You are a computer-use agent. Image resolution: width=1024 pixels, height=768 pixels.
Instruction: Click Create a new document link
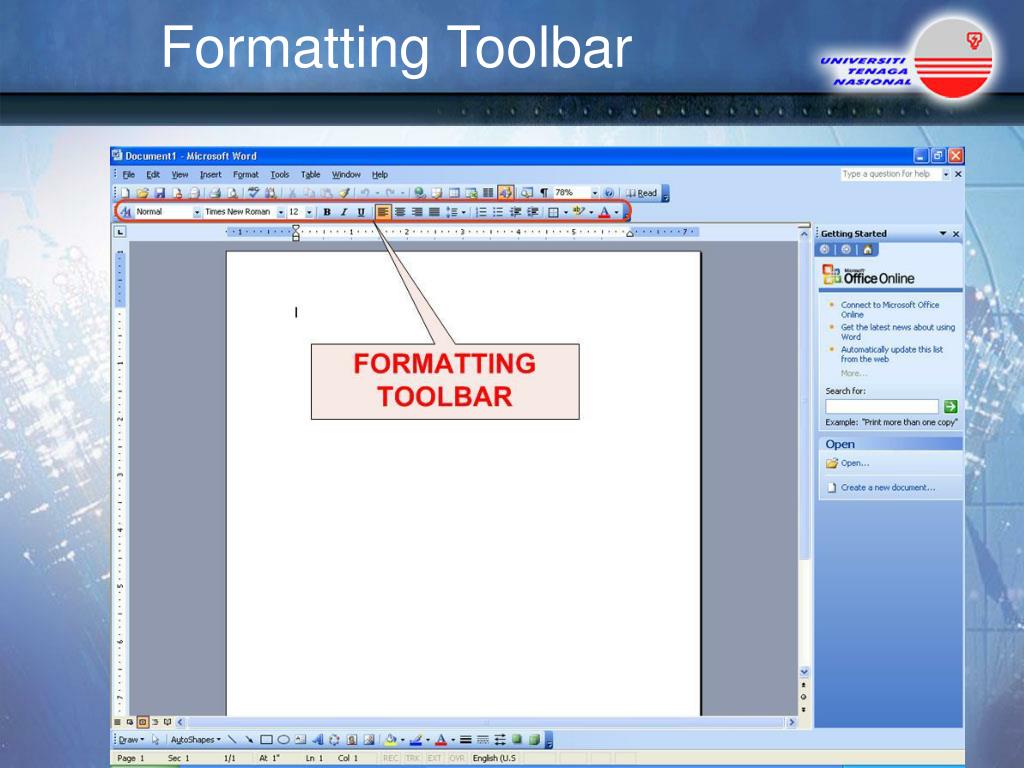pyautogui.click(x=888, y=487)
